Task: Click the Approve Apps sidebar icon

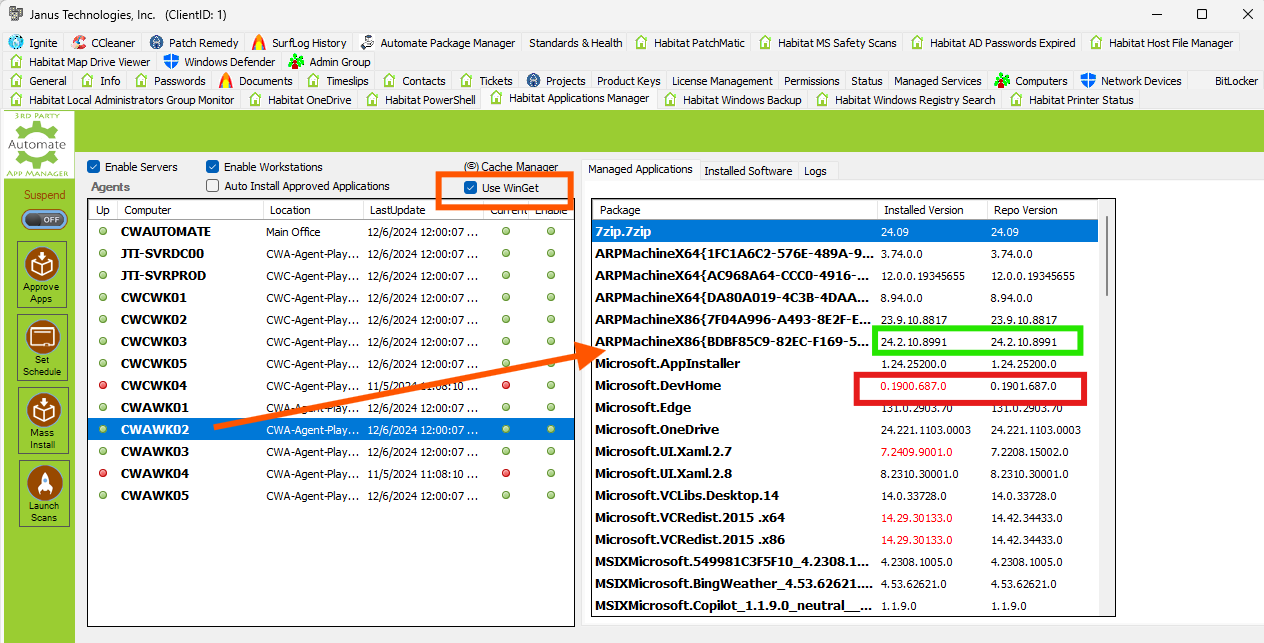Action: (x=42, y=273)
